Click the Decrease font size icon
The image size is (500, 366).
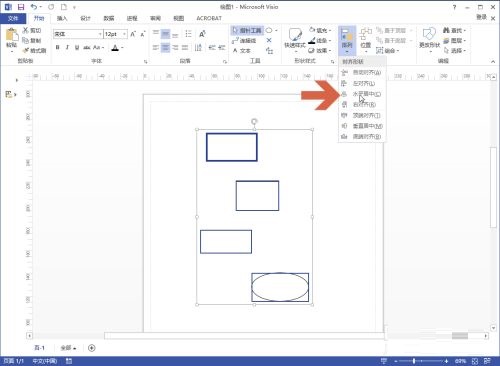click(x=143, y=34)
